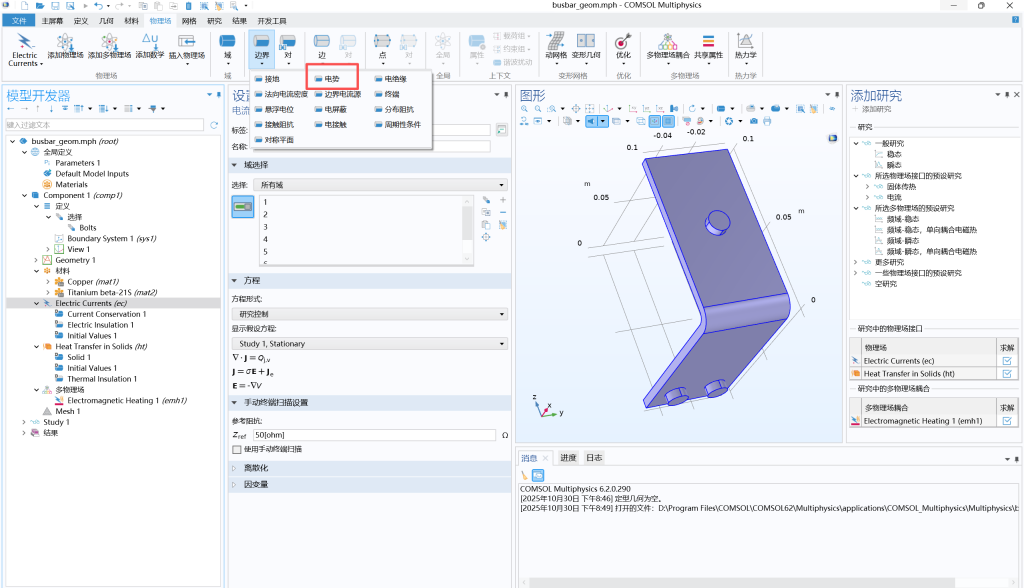The height and width of the screenshot is (588, 1024).
Task: Toggle solve checkbox for Heat Transfer in Solids
Action: (1007, 373)
